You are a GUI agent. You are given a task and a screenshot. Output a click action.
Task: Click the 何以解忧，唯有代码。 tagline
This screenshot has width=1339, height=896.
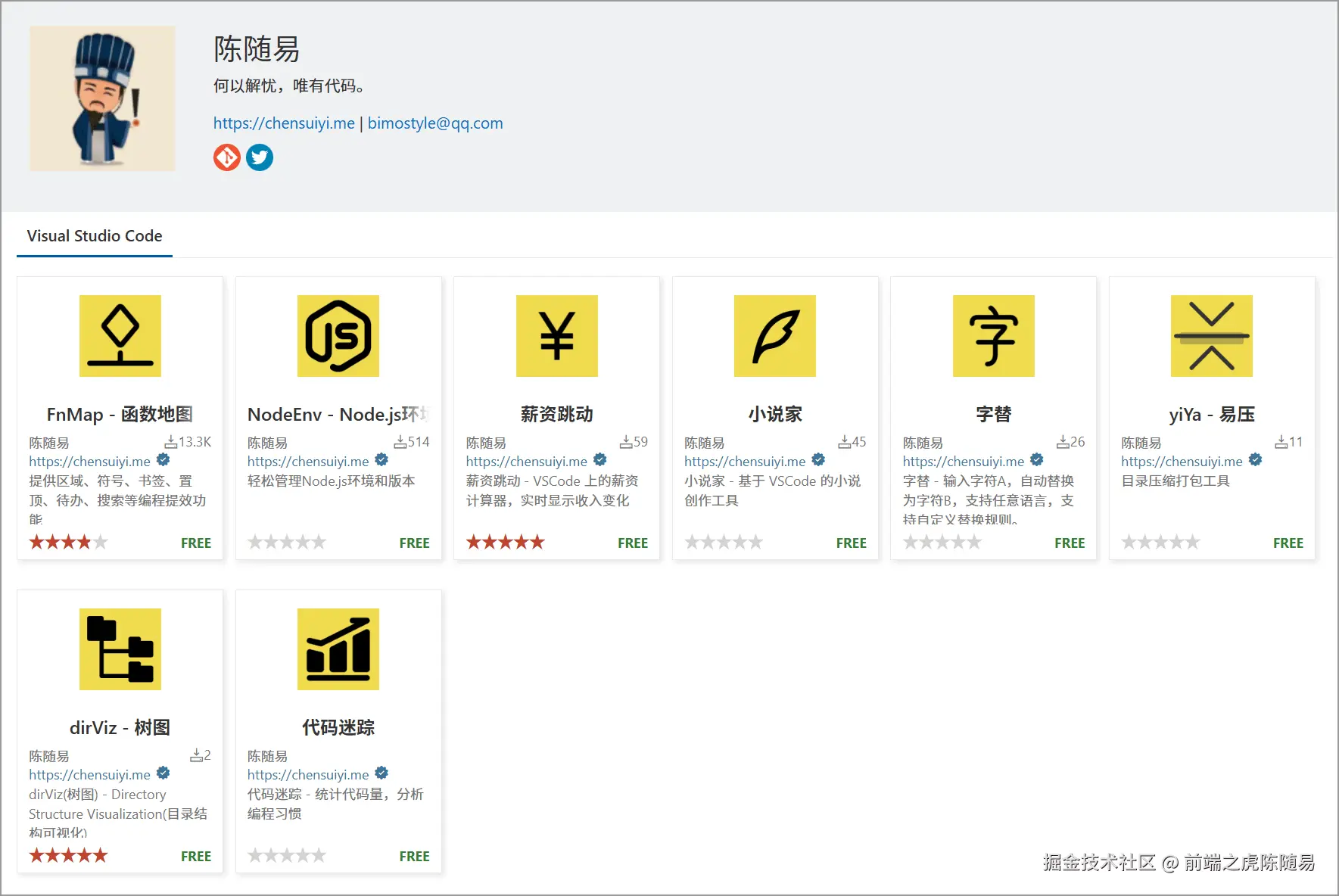click(289, 86)
